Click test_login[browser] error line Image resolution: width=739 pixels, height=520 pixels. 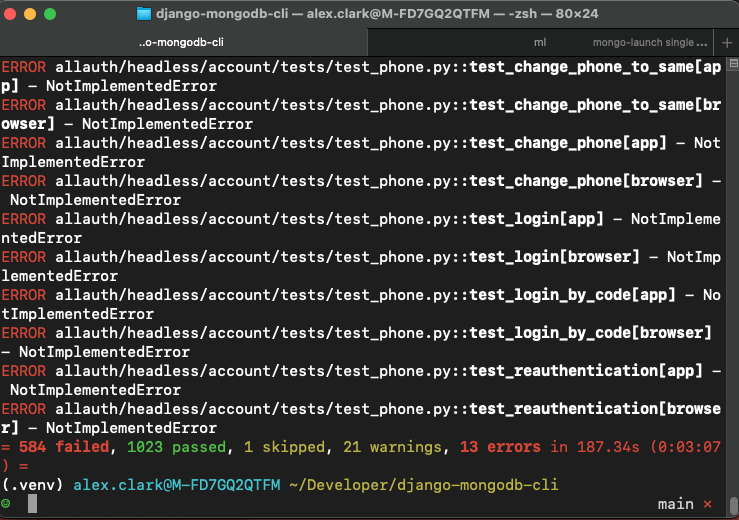(361, 266)
